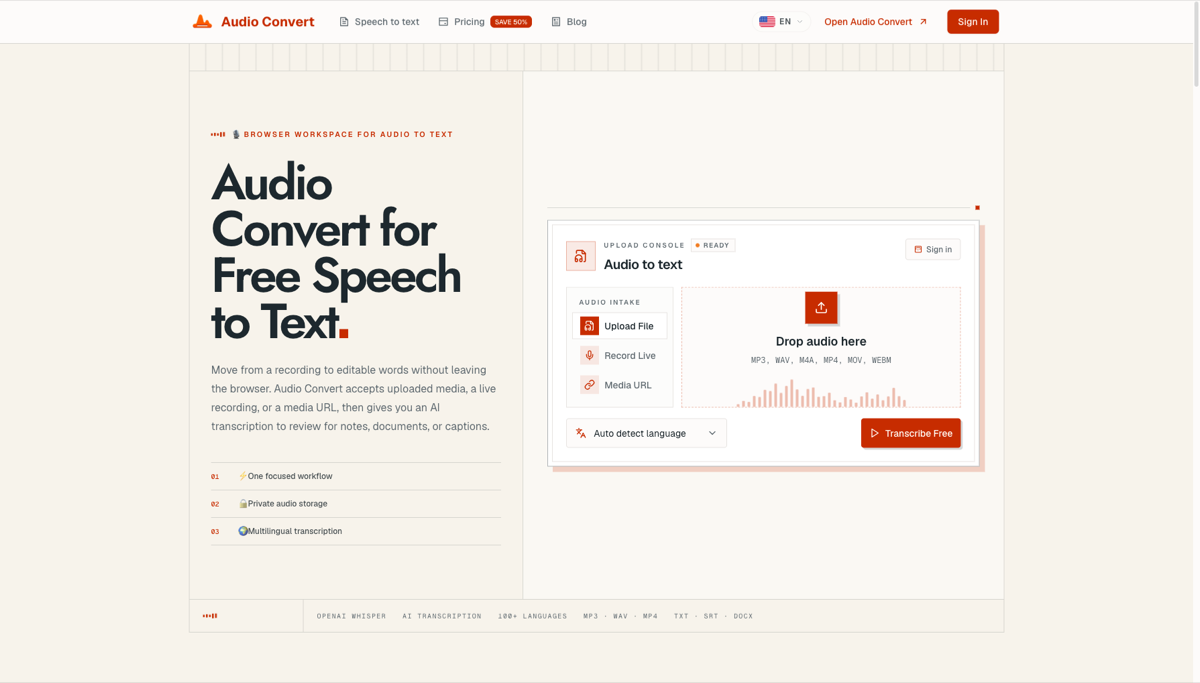Click the Blog page icon

click(x=556, y=21)
